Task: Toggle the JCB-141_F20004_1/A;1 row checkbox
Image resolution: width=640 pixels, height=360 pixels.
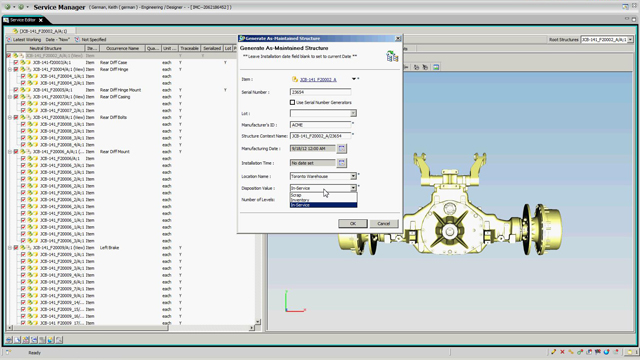Action: (x=23, y=76)
